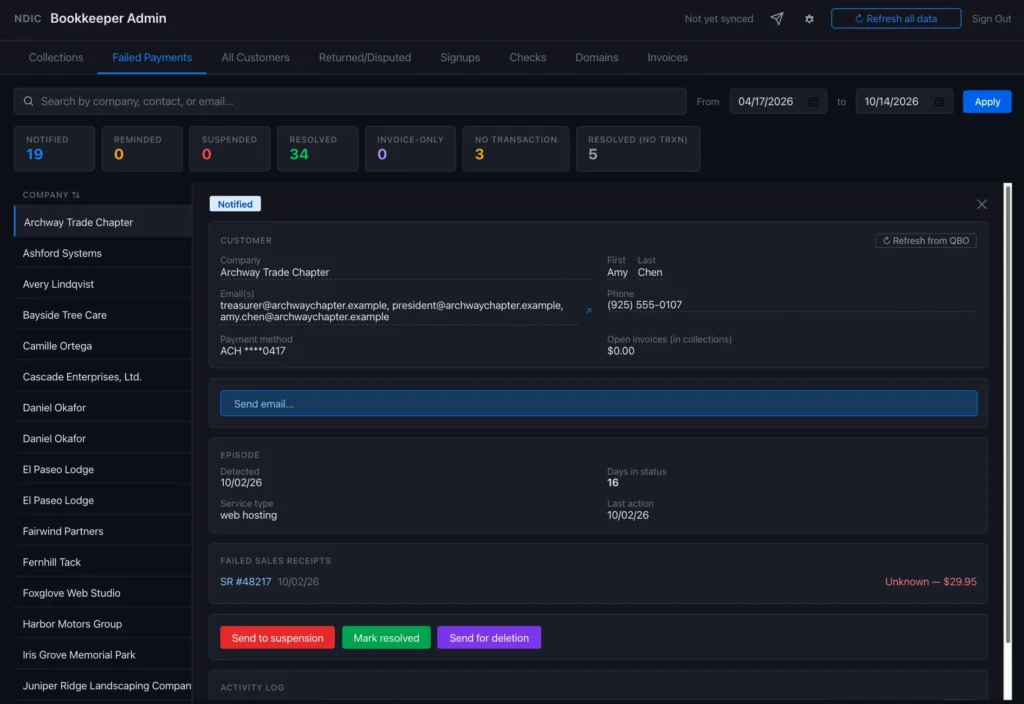Open sales receipt SR #48217 link
1024x704 pixels.
click(x=246, y=581)
